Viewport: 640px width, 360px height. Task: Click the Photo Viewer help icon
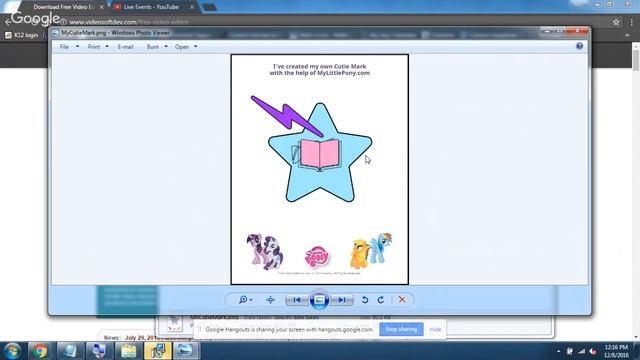point(579,46)
